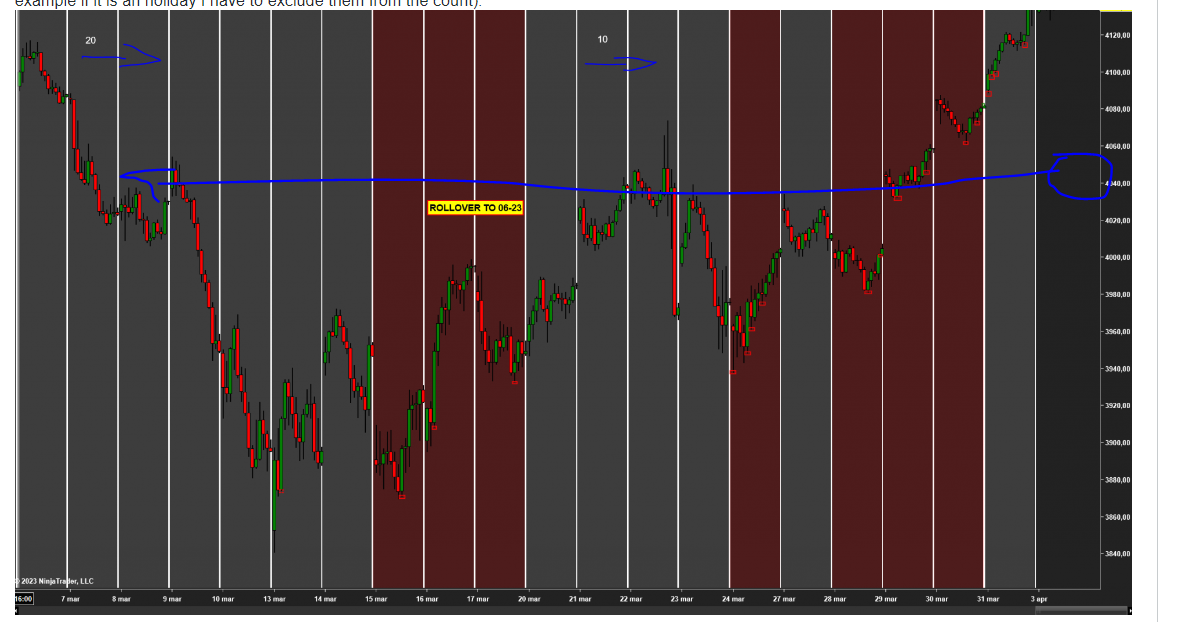
Task: Click the 10 mar date label
Action: 223,599
